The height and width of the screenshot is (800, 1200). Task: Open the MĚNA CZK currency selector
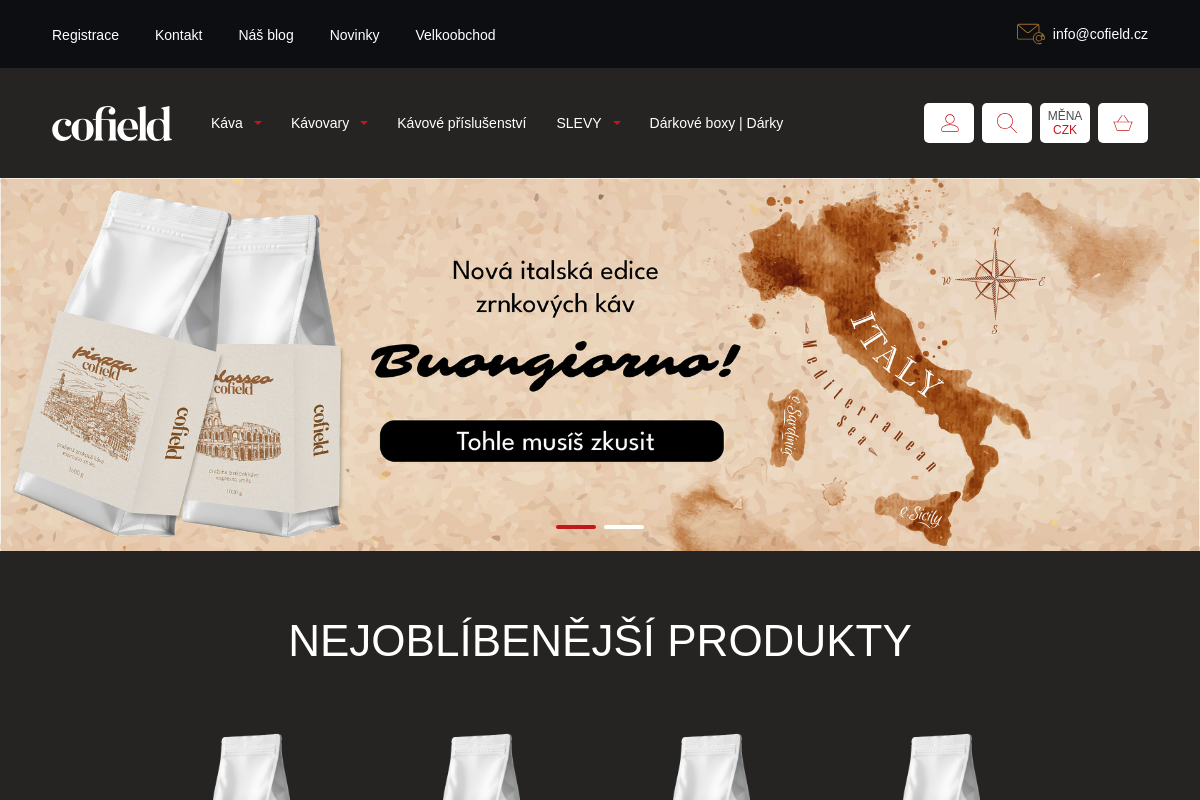pos(1065,123)
